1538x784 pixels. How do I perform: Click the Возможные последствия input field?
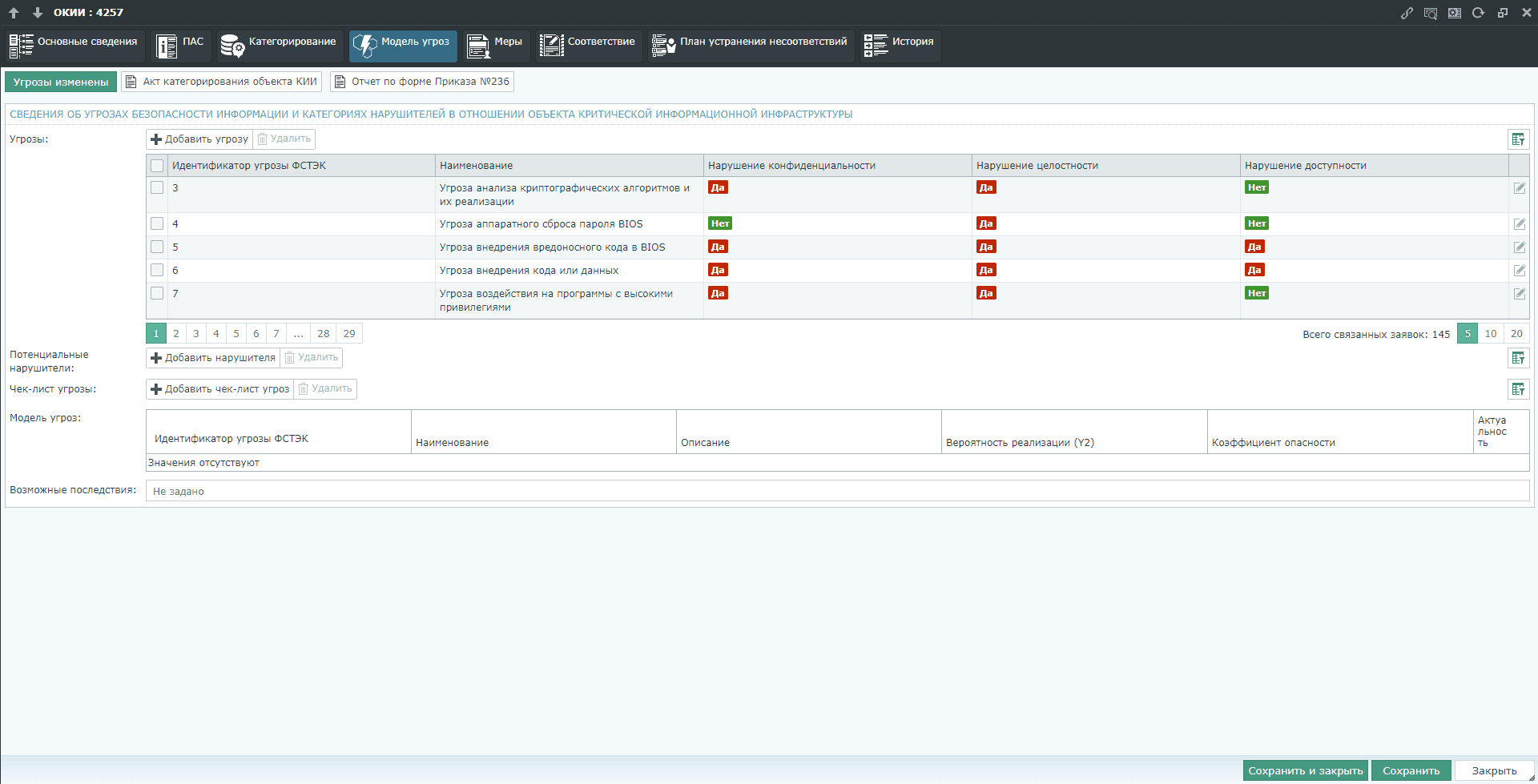pyautogui.click(x=837, y=491)
